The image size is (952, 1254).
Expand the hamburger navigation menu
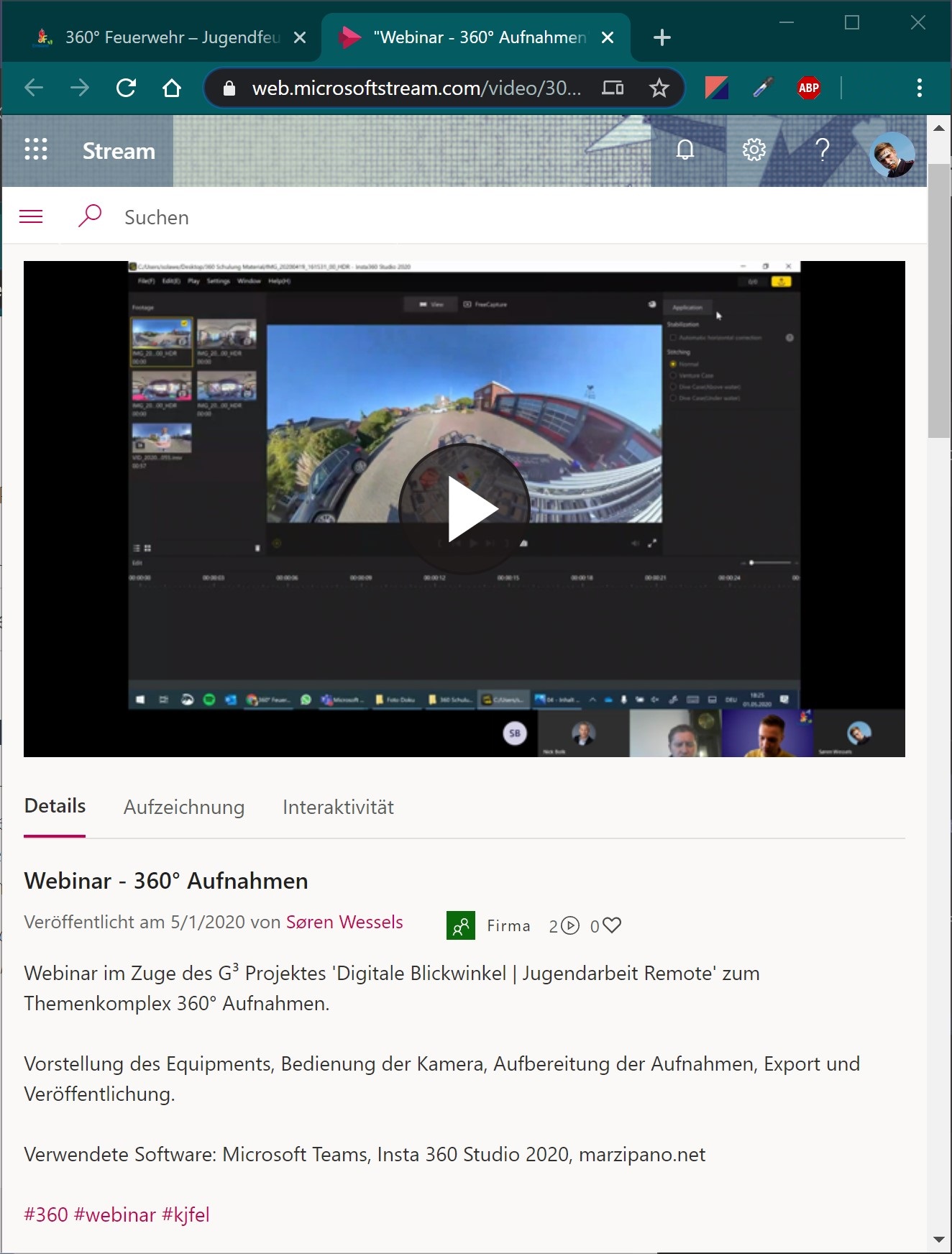[31, 216]
